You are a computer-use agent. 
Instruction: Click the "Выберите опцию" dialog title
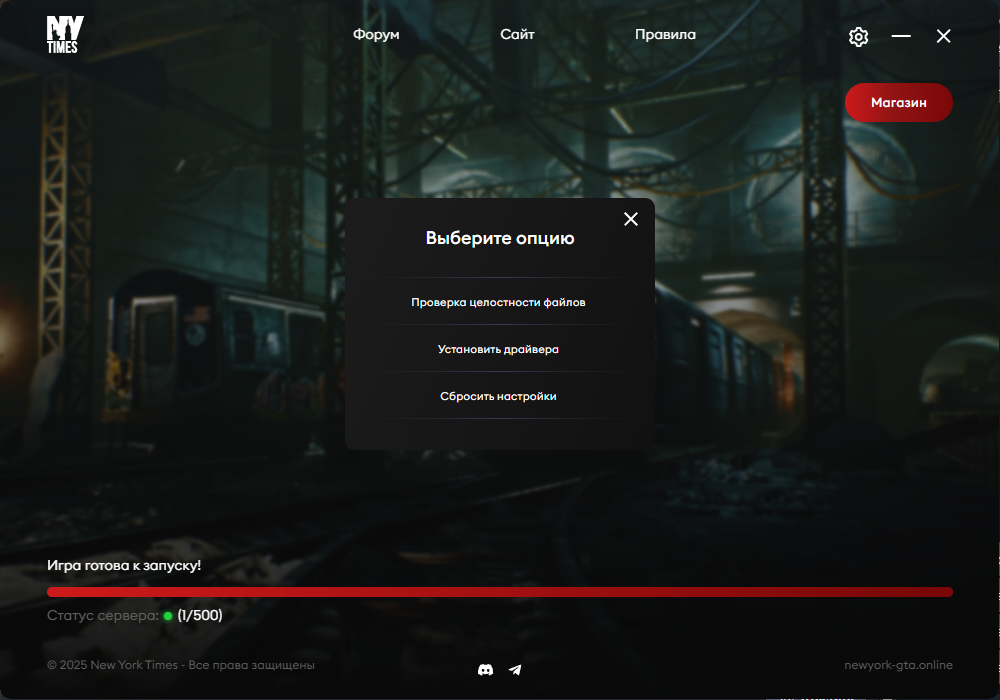coord(500,239)
